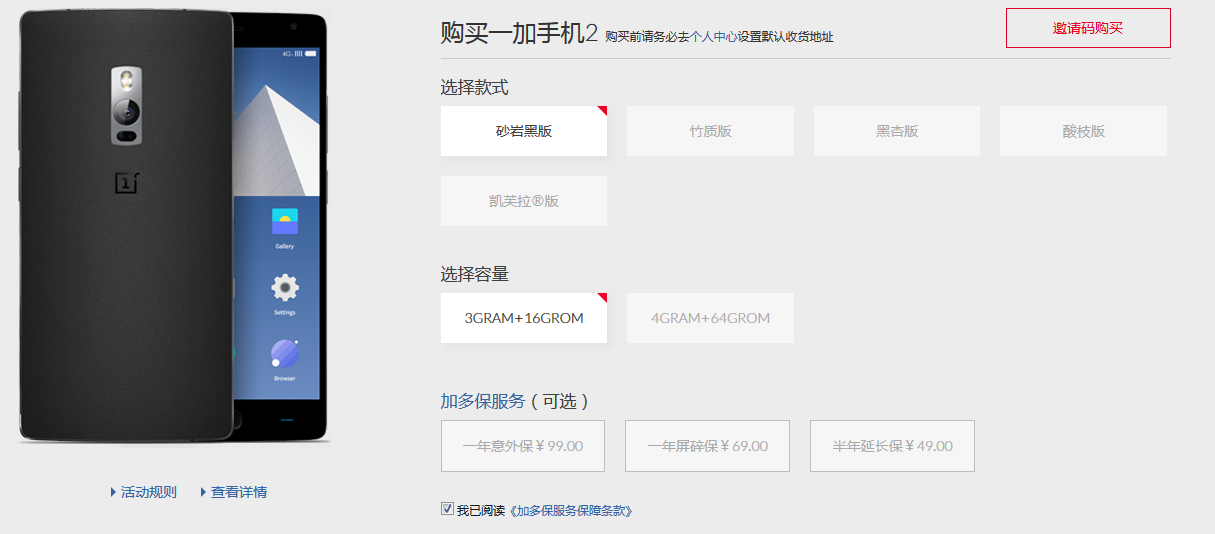
Task: Choose the 竹质版 style option
Action: 710,131
